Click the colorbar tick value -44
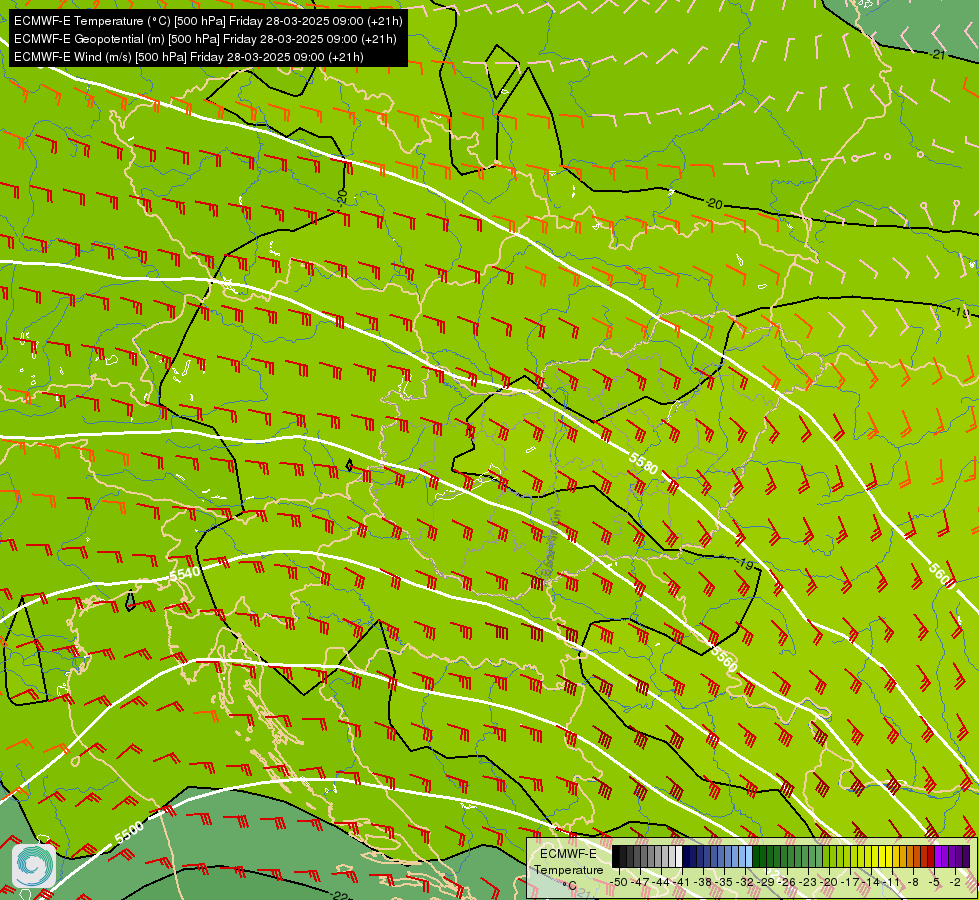This screenshot has width=979, height=900. (661, 882)
